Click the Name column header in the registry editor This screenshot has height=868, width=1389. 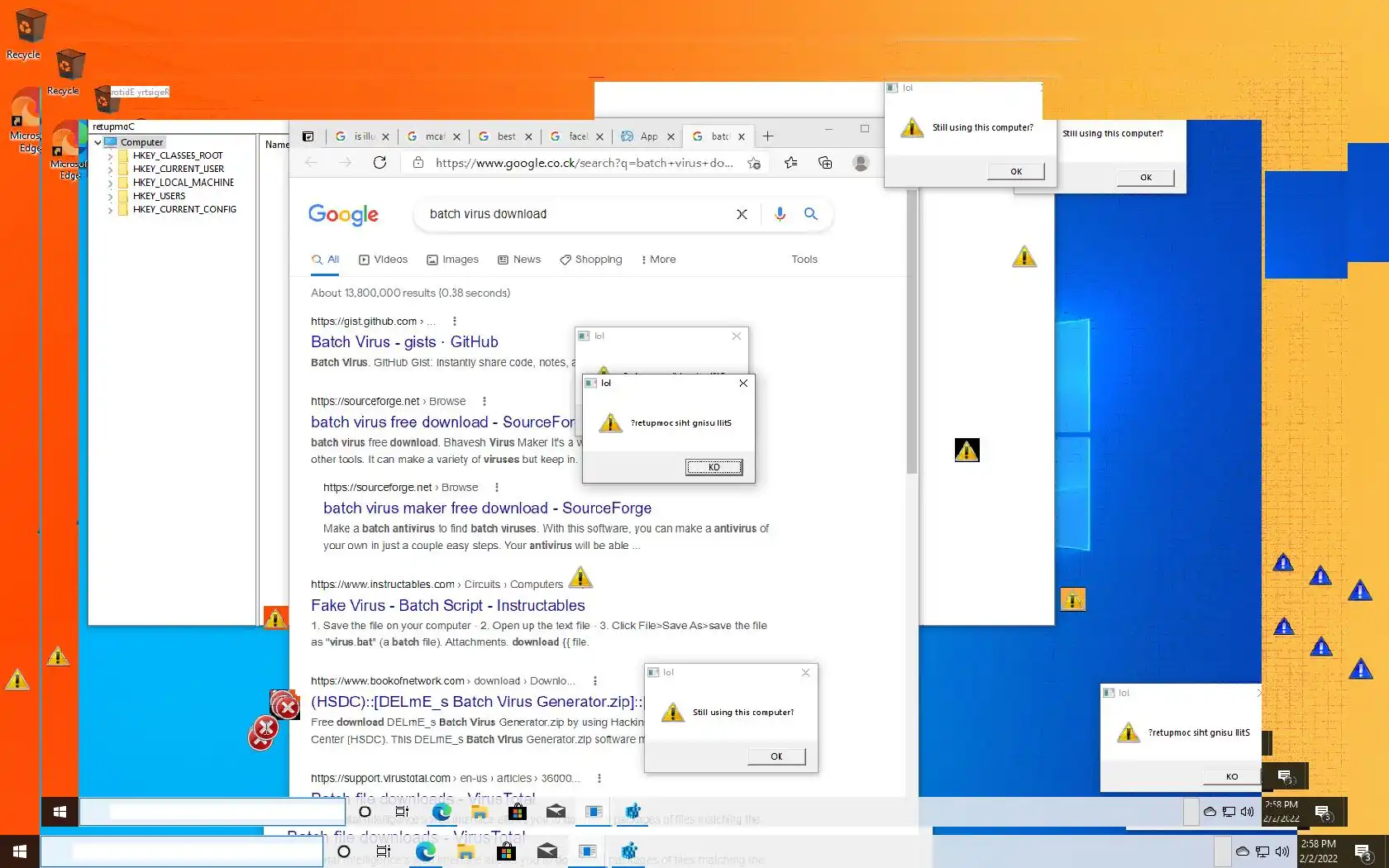point(277,145)
